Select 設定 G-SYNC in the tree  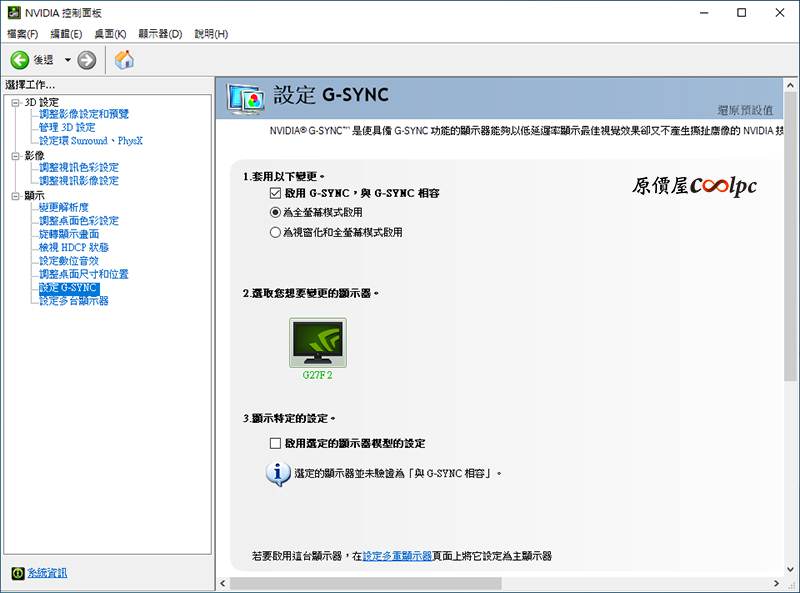click(x=69, y=287)
